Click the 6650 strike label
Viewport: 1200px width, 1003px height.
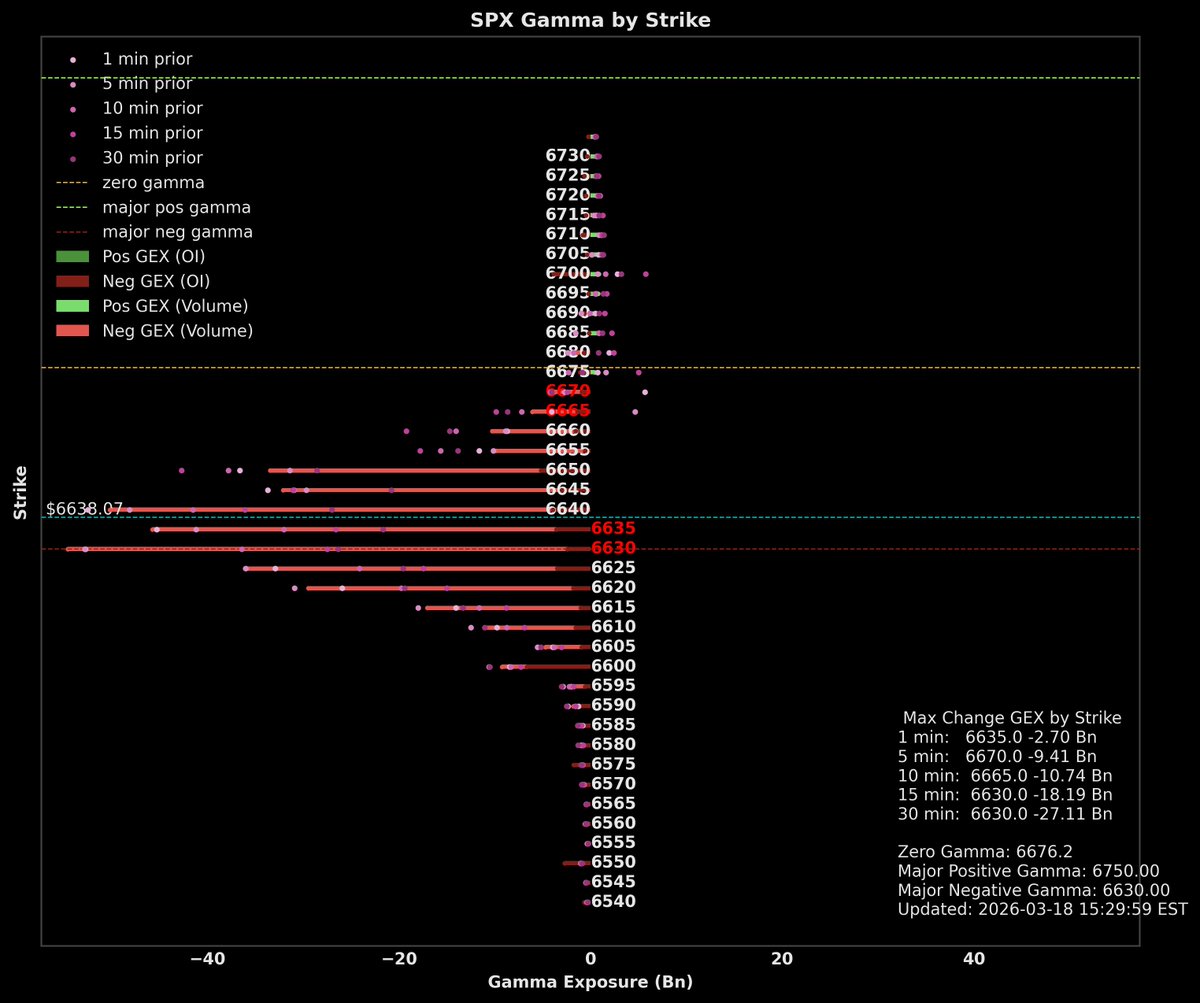click(568, 470)
